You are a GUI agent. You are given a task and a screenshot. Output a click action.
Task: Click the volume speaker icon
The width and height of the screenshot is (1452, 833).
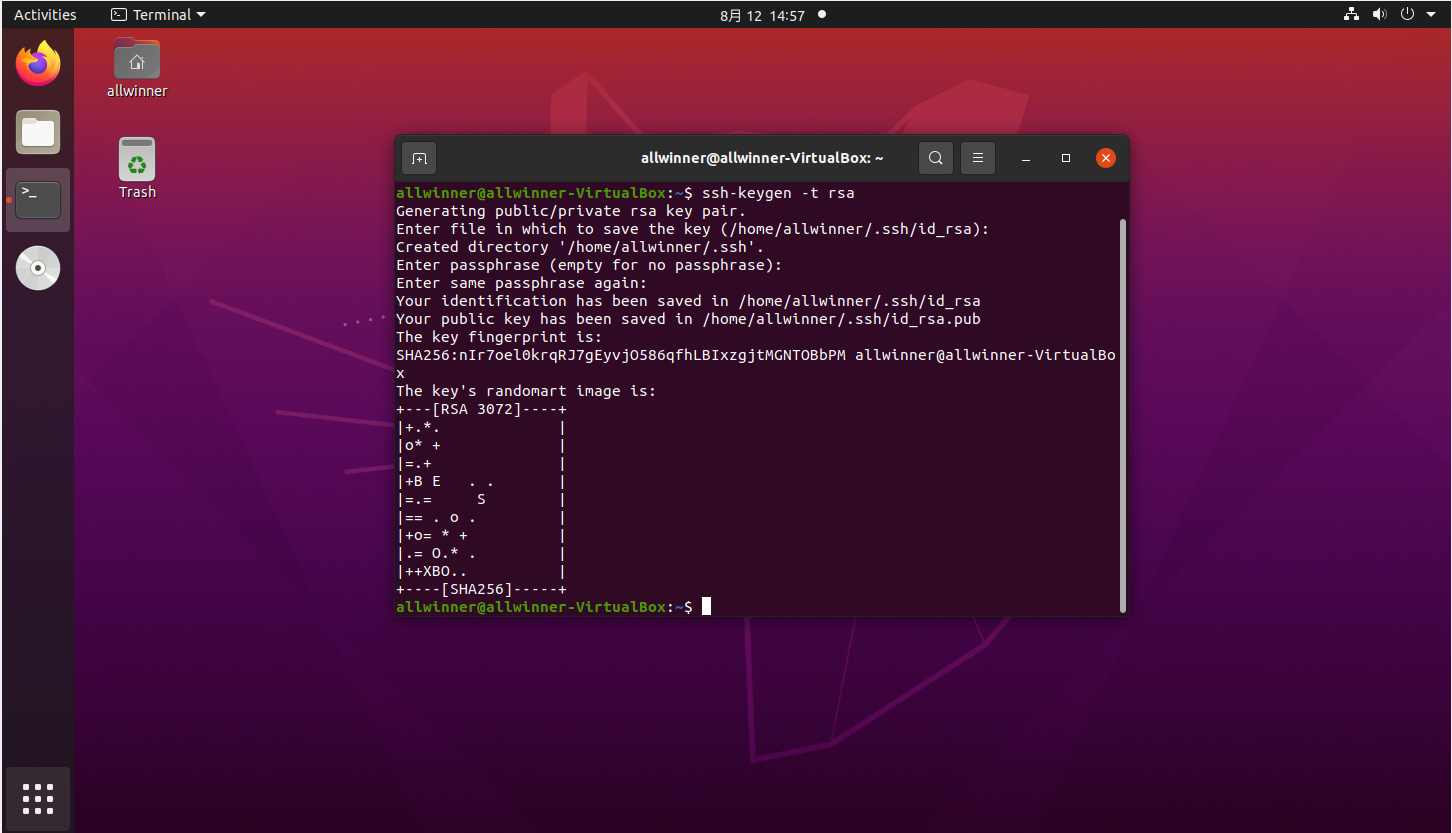coord(1379,15)
